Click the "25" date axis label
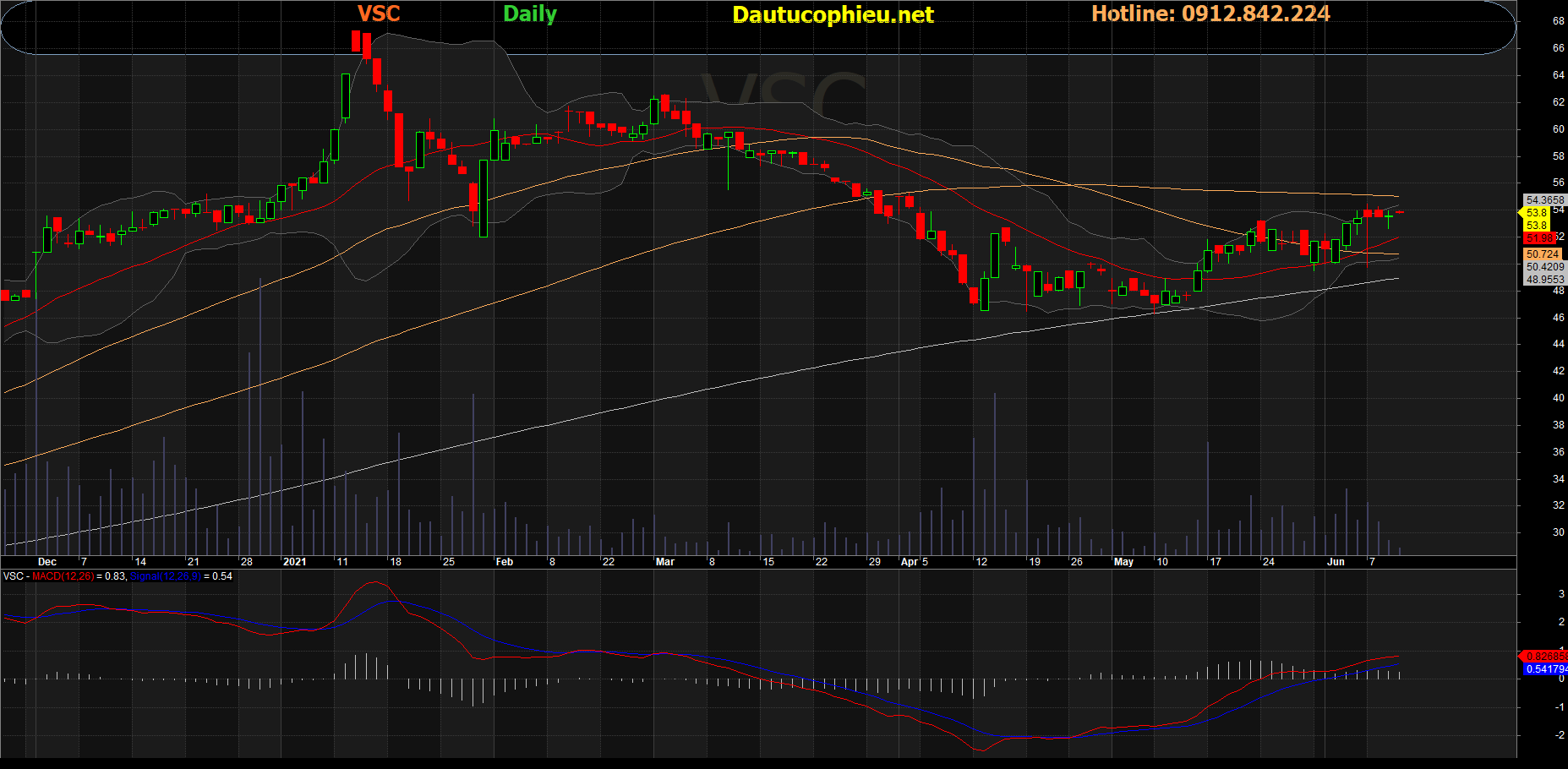 (x=449, y=562)
